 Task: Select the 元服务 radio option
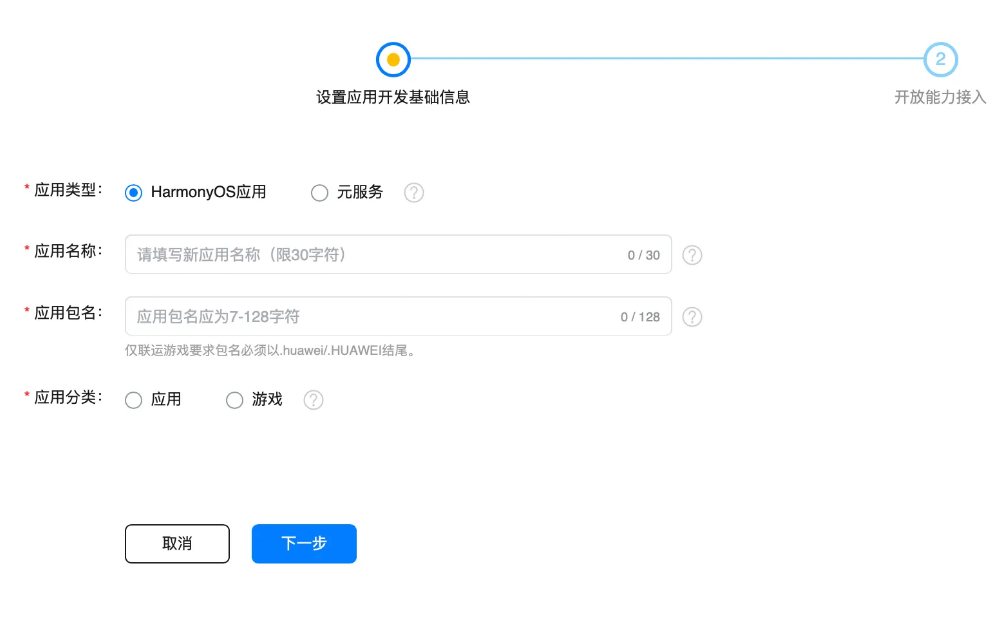click(319, 192)
